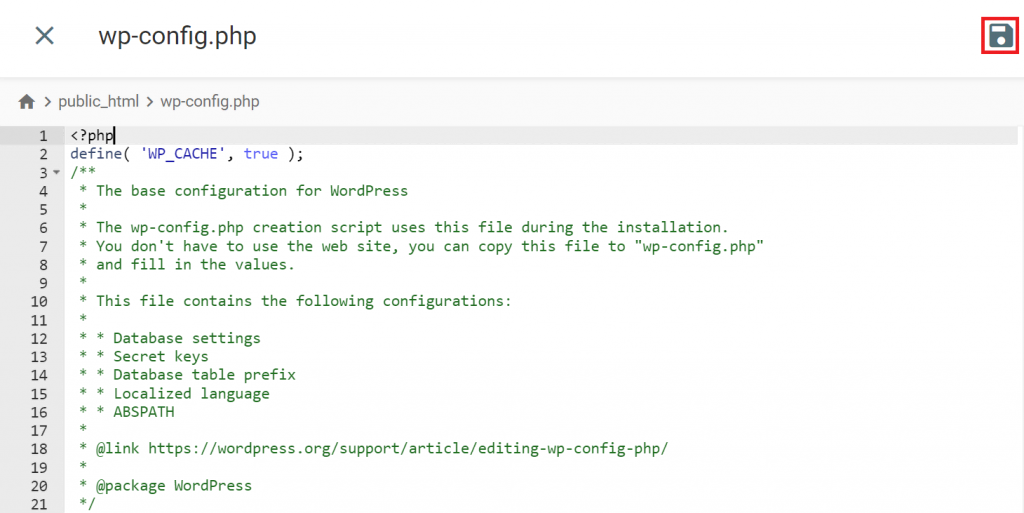
Task: Click the true keyword on line 2
Action: (261, 154)
